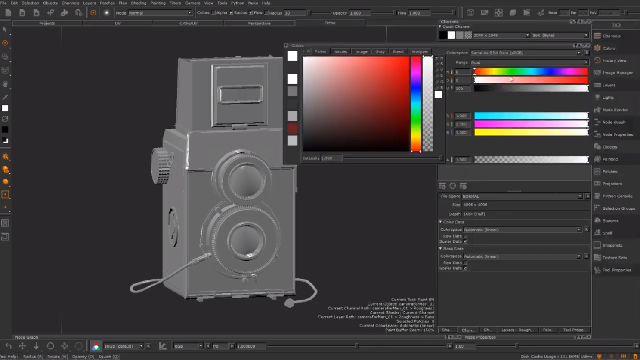Select the Eyedropper tool in left toolbox
640x360 pixels.
coord(5,98)
